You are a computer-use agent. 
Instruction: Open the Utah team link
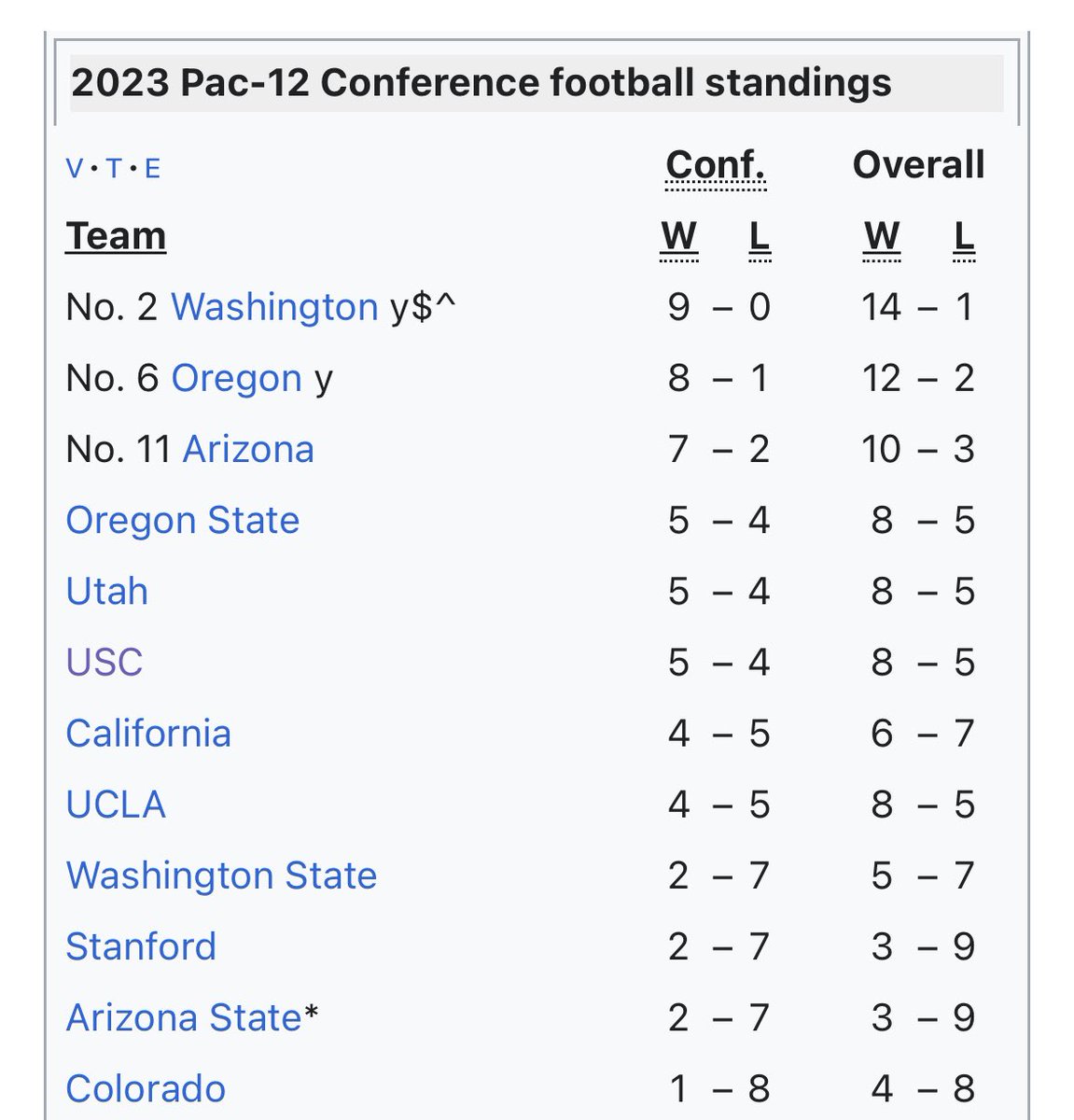click(107, 591)
